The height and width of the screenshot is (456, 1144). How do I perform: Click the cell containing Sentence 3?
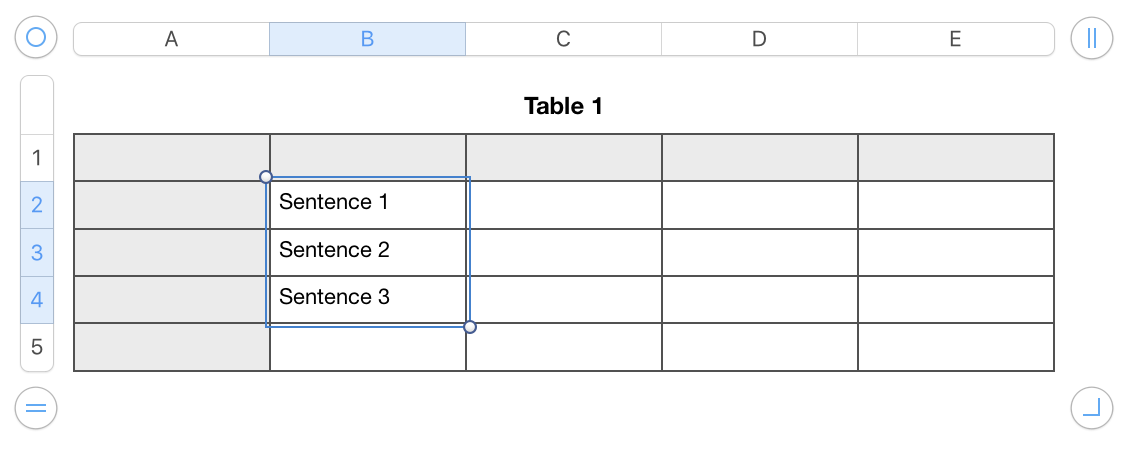[367, 298]
